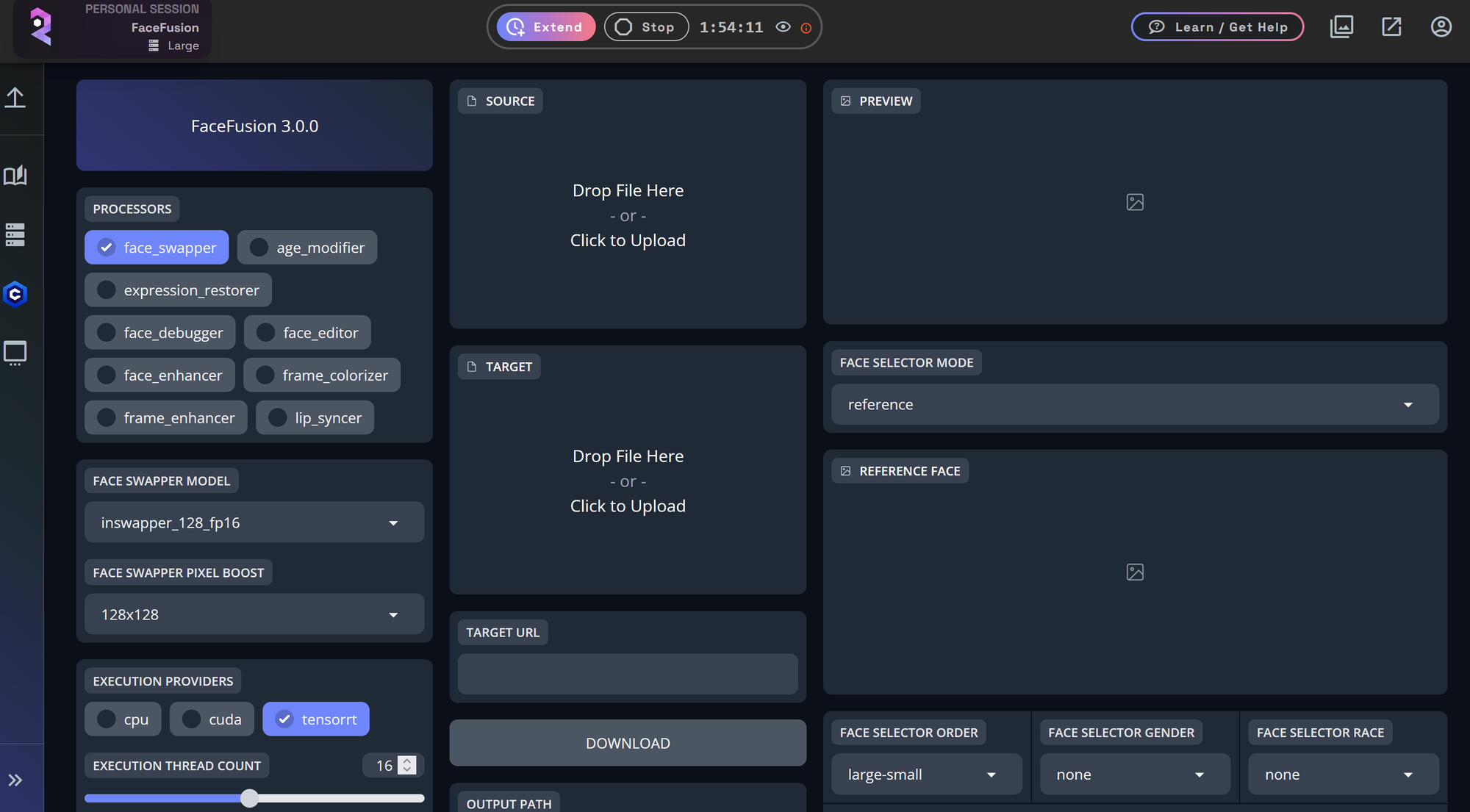The width and height of the screenshot is (1470, 812).
Task: Select the upload icon in the left sidebar
Action: click(x=15, y=98)
